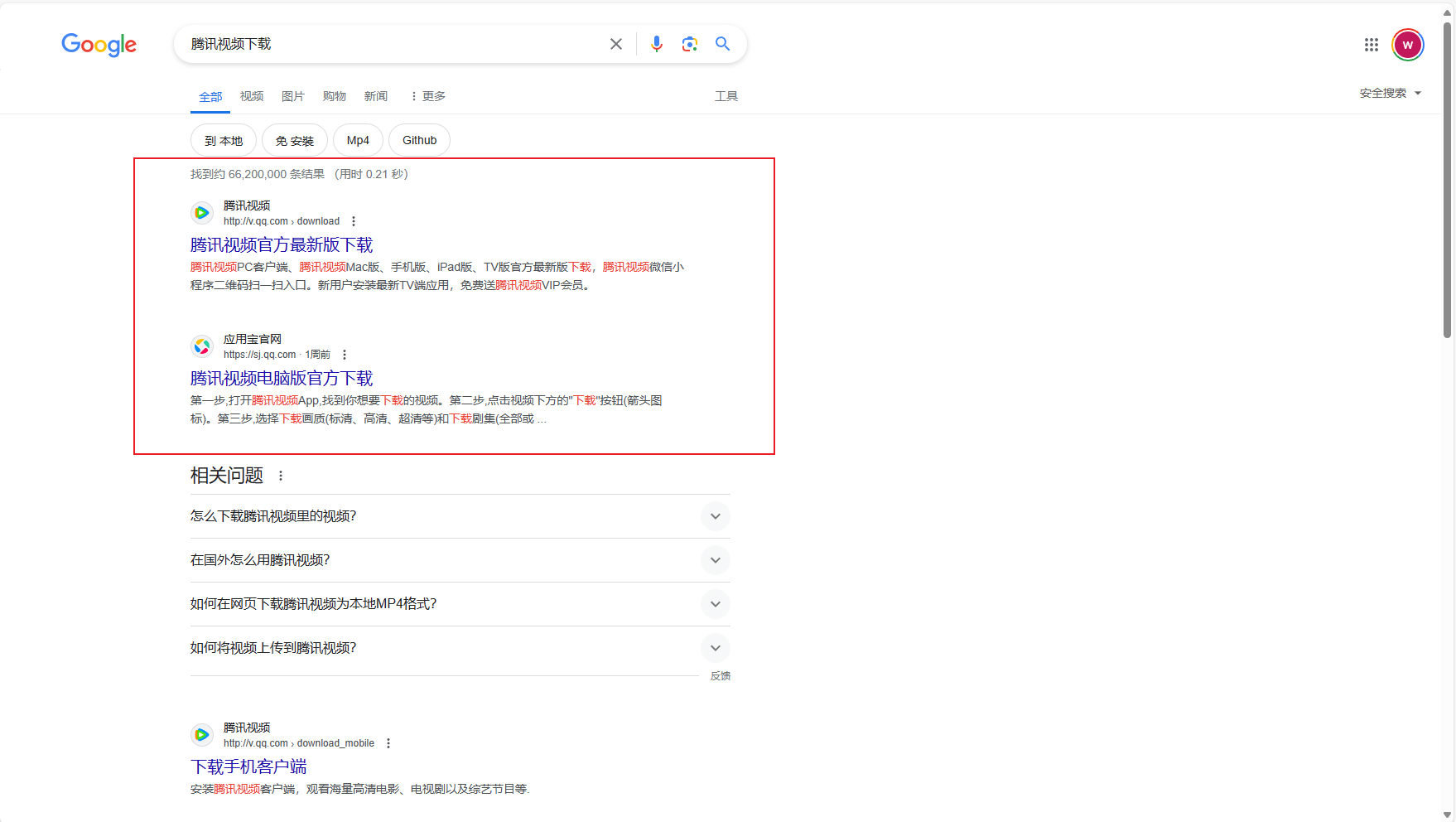
Task: Open options for v.qq.com download result
Action: [354, 221]
